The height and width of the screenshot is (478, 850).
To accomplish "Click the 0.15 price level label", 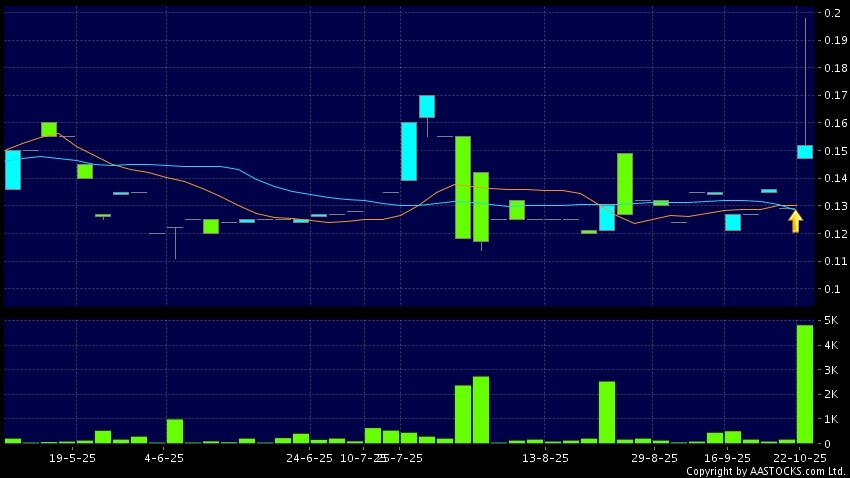I will 832,151.
